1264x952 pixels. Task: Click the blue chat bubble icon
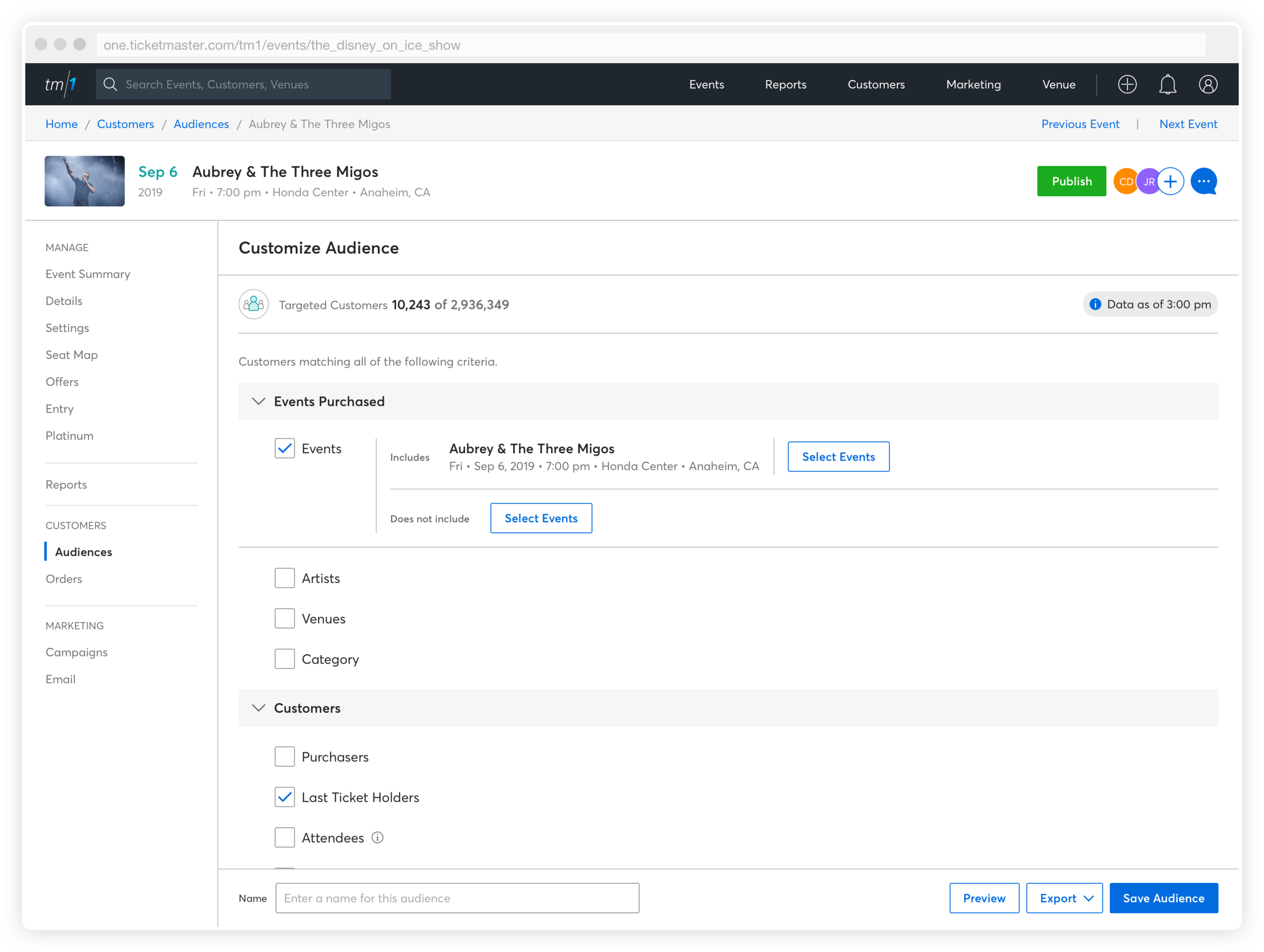(x=1203, y=182)
